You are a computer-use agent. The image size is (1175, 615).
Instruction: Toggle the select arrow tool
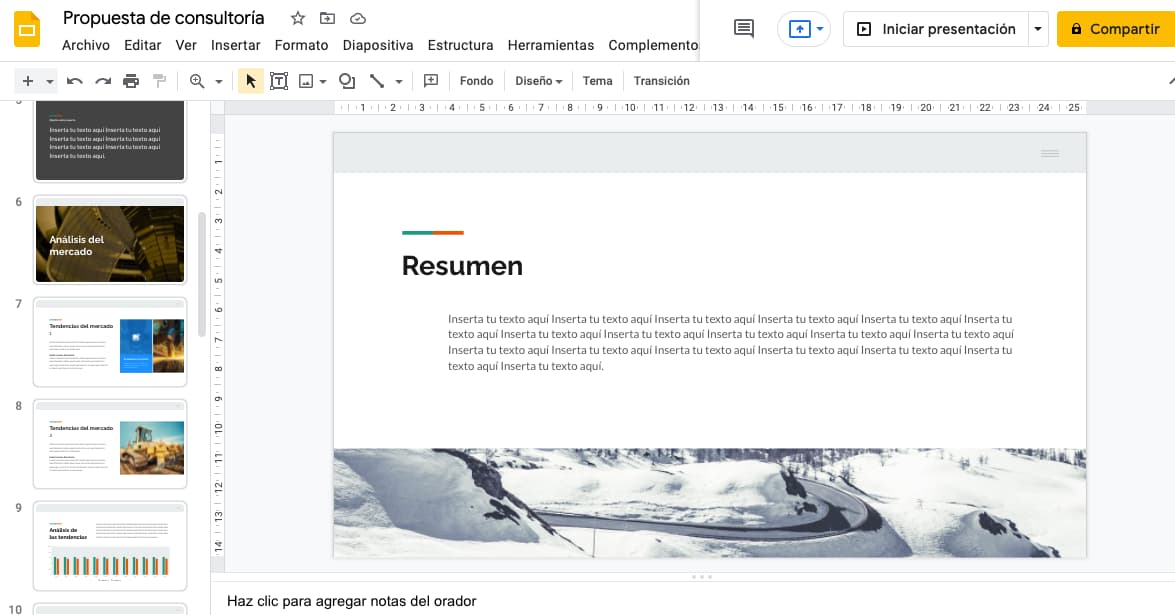pyautogui.click(x=251, y=80)
